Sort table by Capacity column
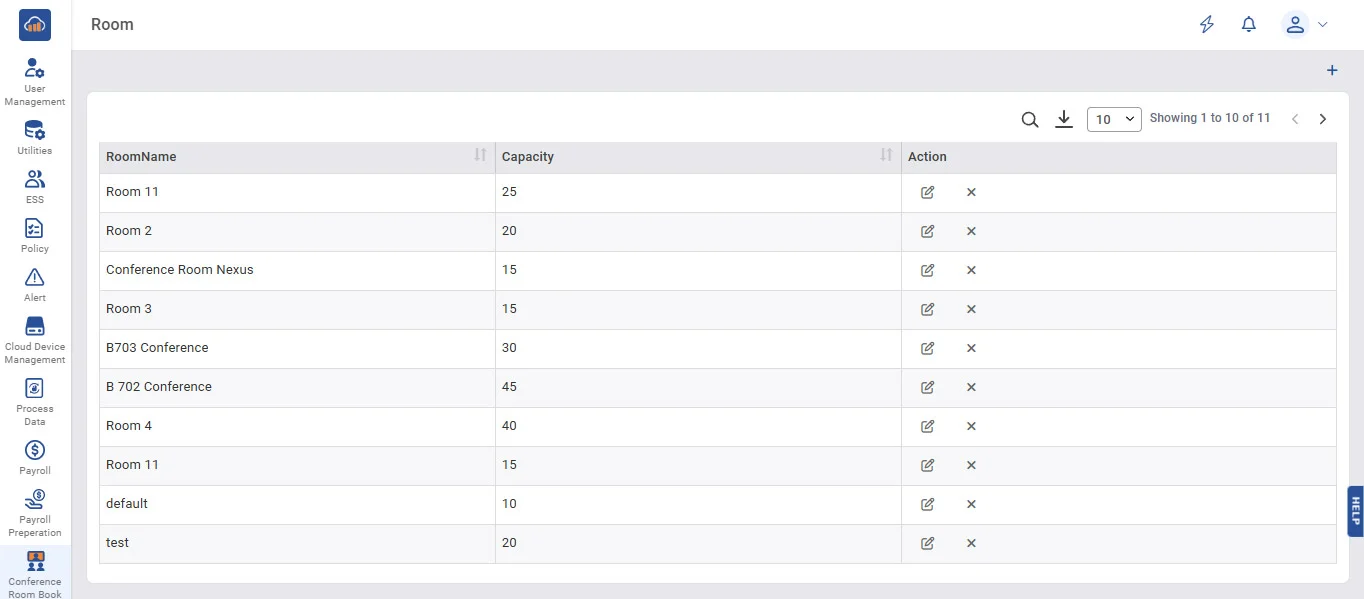Viewport: 1364px width, 599px height. (x=886, y=156)
